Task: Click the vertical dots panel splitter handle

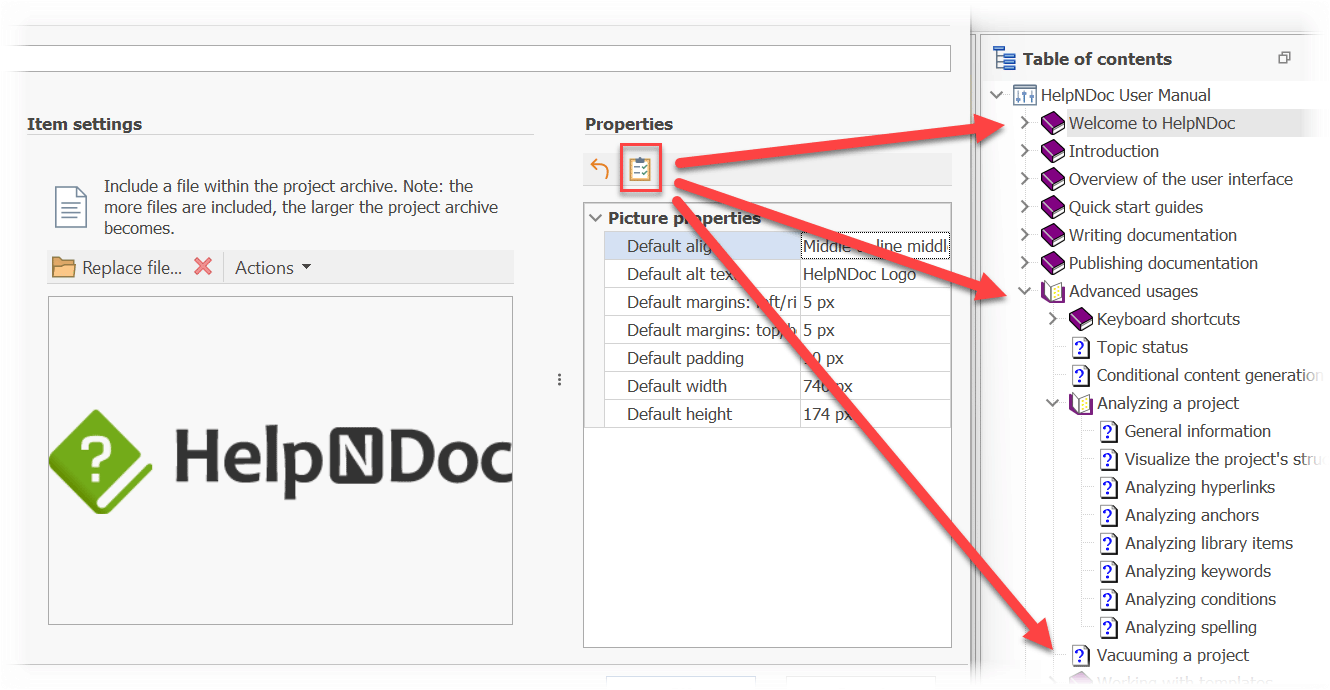Action: 559,380
